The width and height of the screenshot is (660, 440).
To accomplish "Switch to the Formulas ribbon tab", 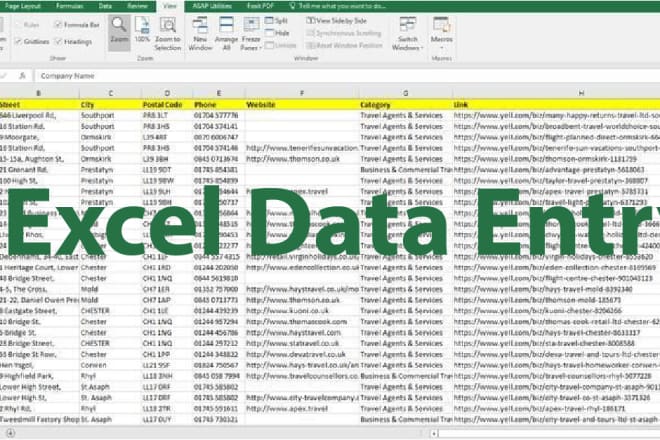I will click(x=70, y=6).
